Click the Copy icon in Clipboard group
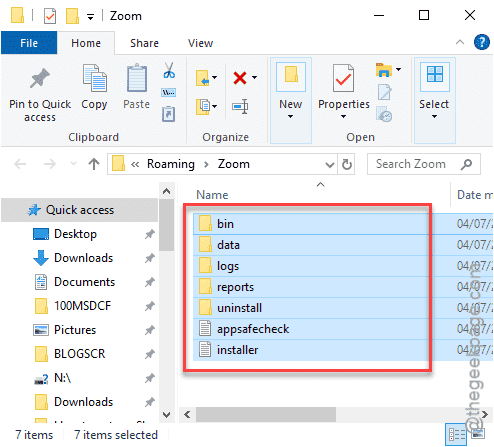This screenshot has height=447, width=494. click(94, 78)
